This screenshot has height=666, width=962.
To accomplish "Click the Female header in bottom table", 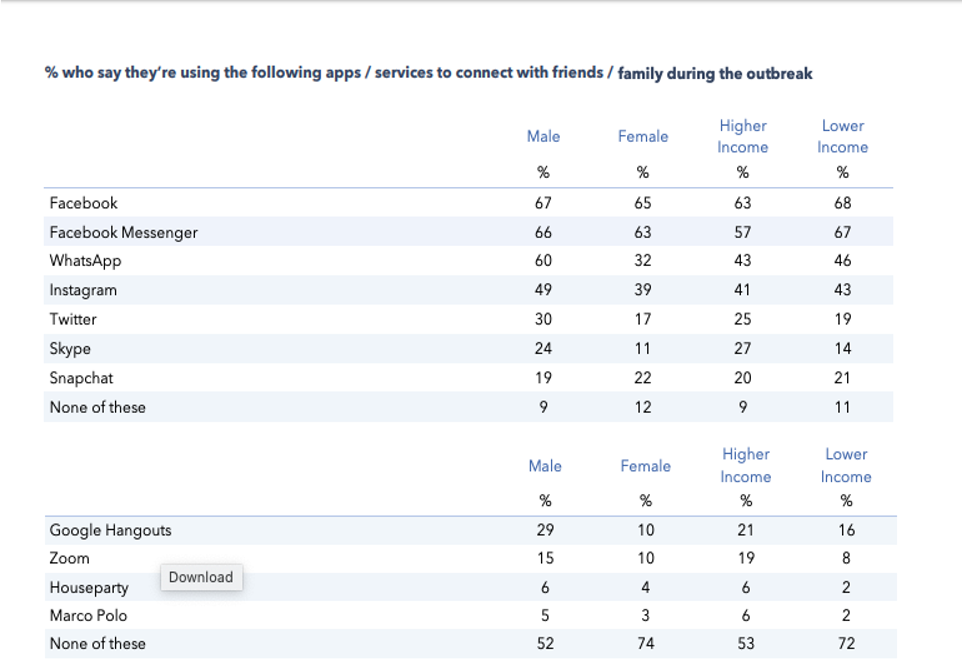I will (x=645, y=466).
